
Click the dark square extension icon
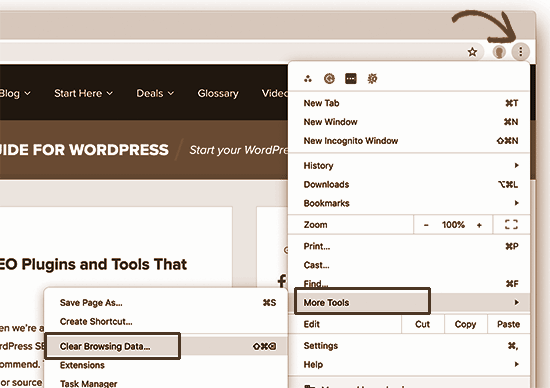[351, 79]
